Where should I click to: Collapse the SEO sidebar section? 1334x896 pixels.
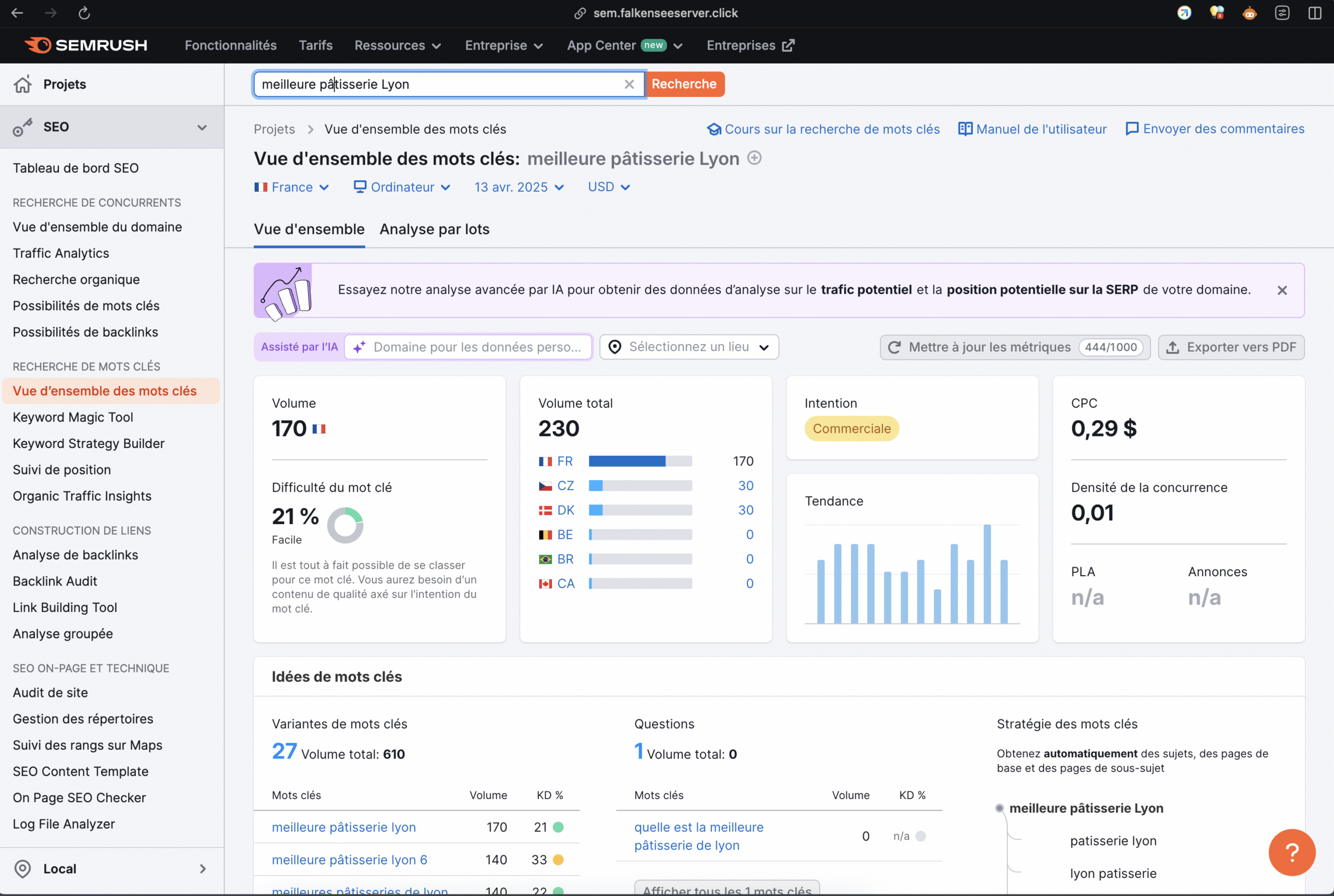[x=202, y=128]
